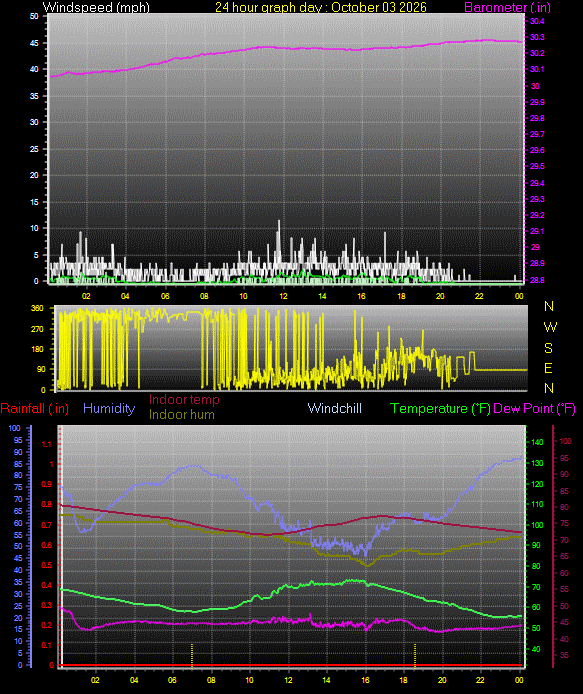Click the 'E' compass direction label

click(x=548, y=368)
